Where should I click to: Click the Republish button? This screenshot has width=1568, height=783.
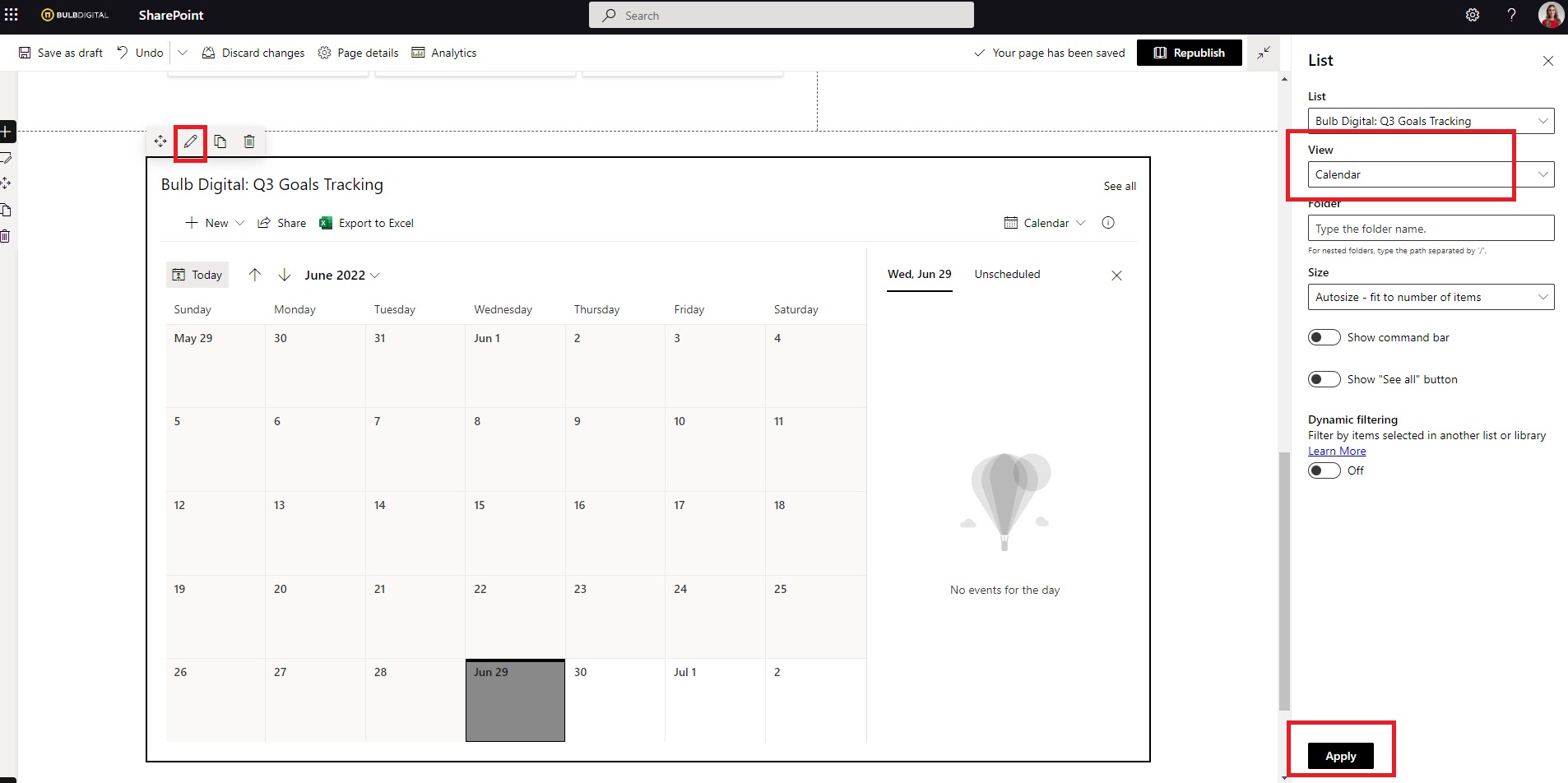pyautogui.click(x=1189, y=53)
